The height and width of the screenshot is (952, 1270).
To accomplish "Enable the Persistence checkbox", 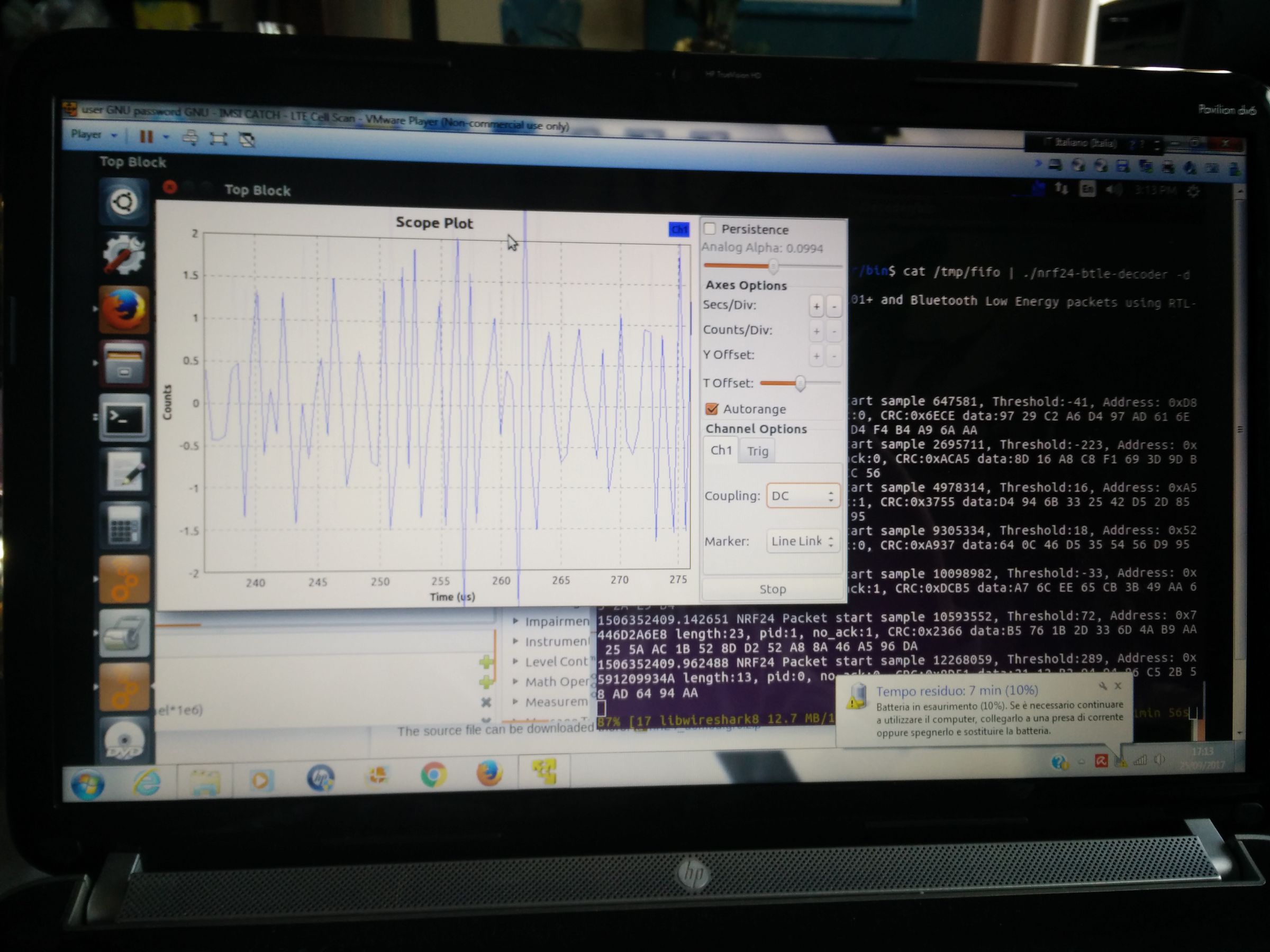I will click(710, 229).
